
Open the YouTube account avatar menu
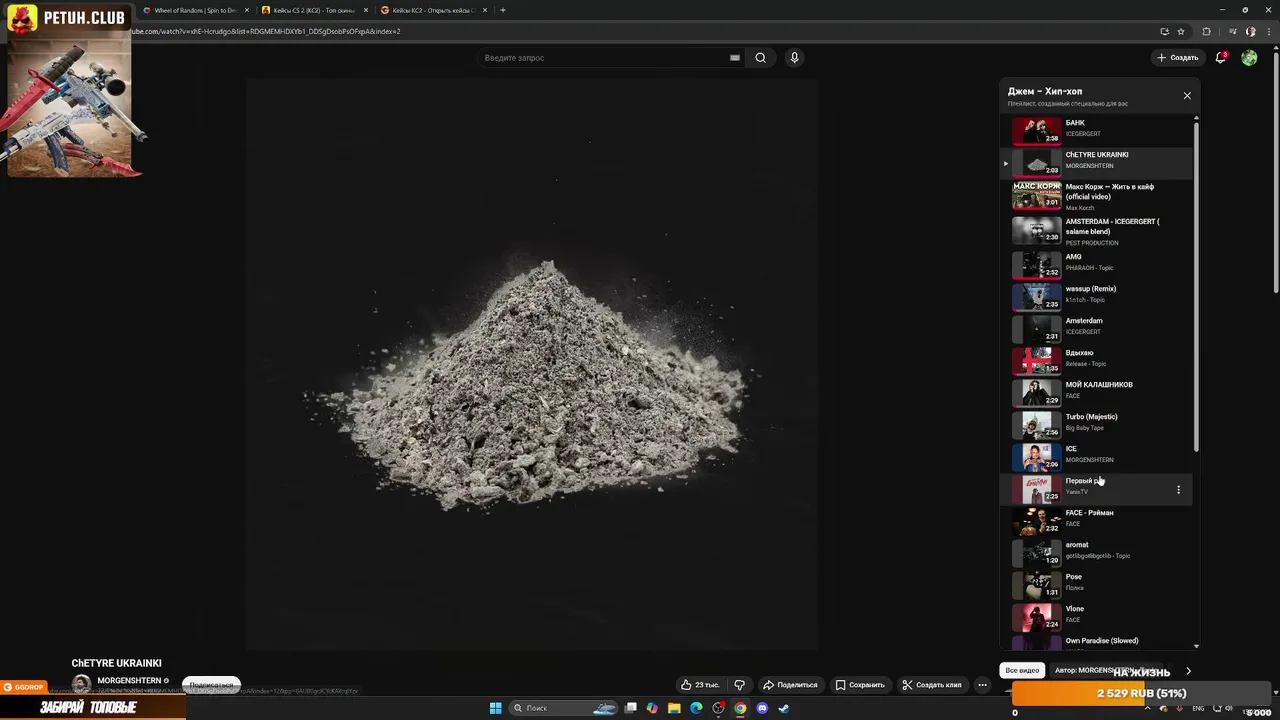1249,58
